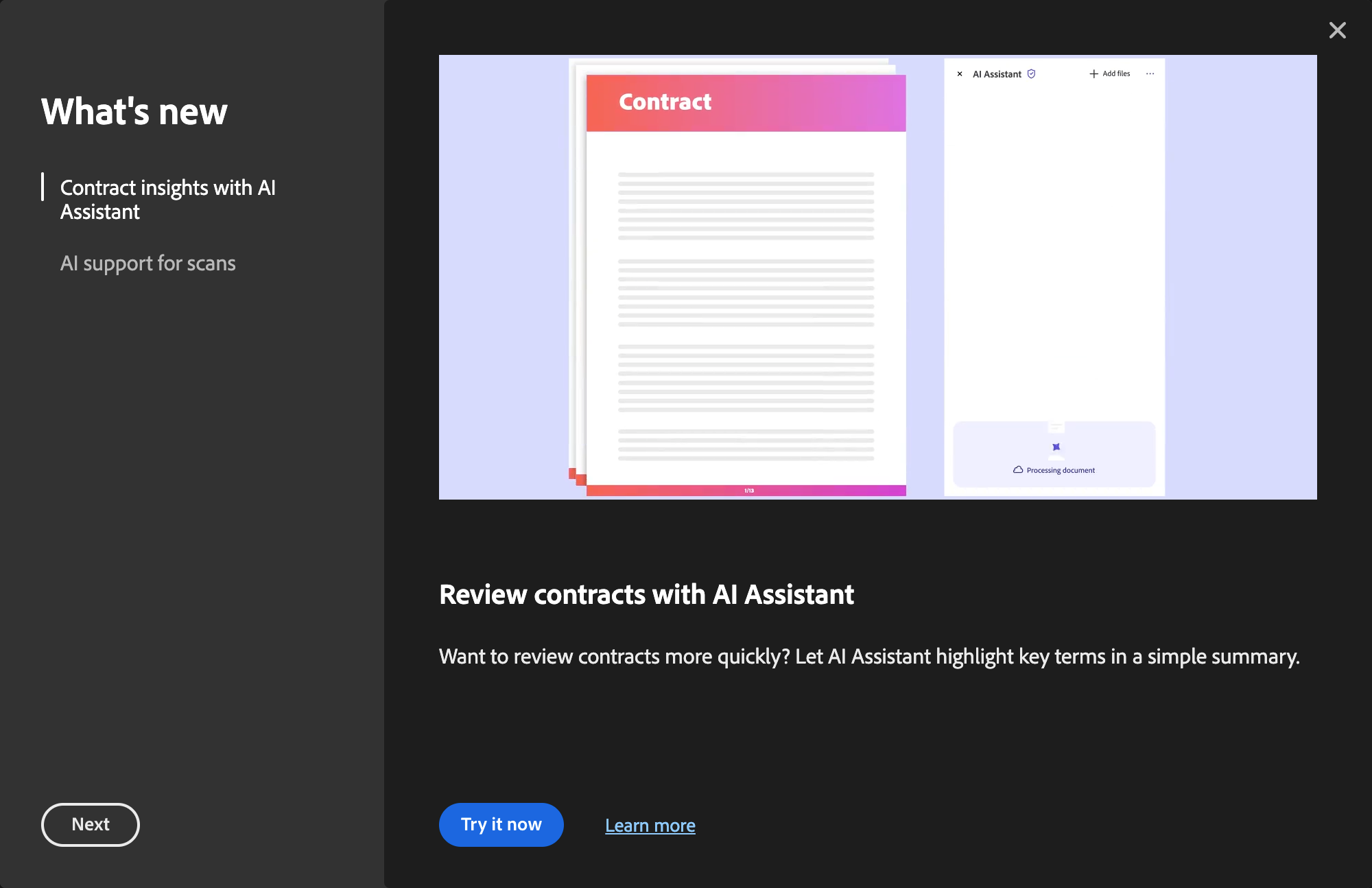Select Contract insights with AI Assistant item
The height and width of the screenshot is (888, 1372).
pyautogui.click(x=168, y=199)
